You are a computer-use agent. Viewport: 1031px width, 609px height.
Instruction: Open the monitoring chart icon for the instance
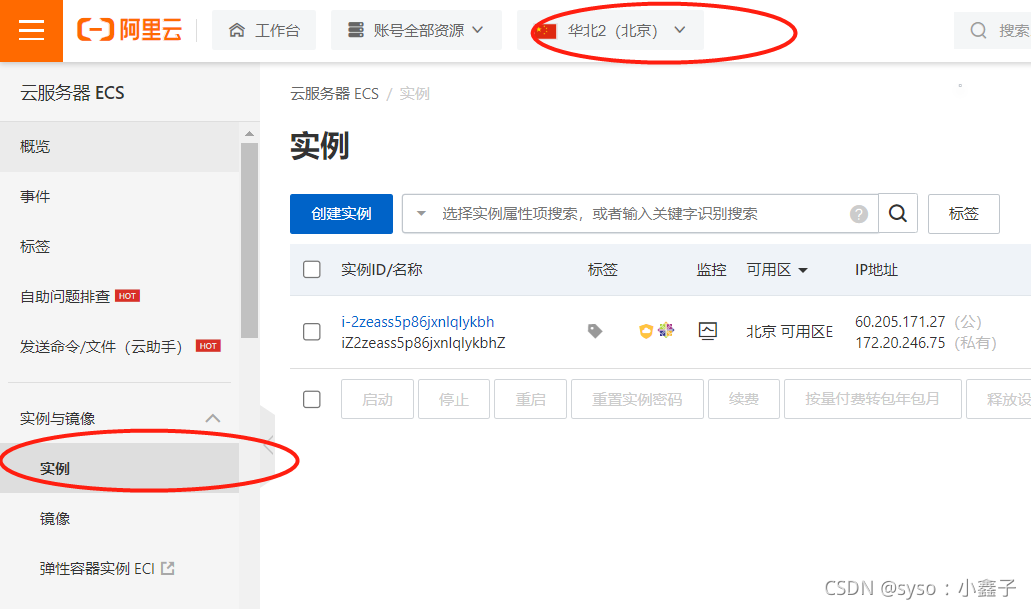[708, 331]
